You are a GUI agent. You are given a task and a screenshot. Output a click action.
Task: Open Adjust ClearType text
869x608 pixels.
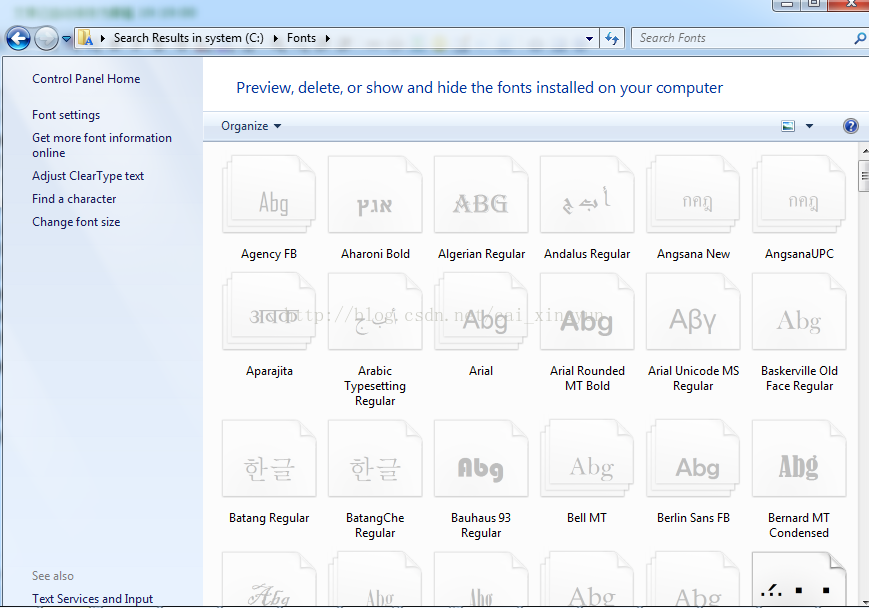coord(88,176)
